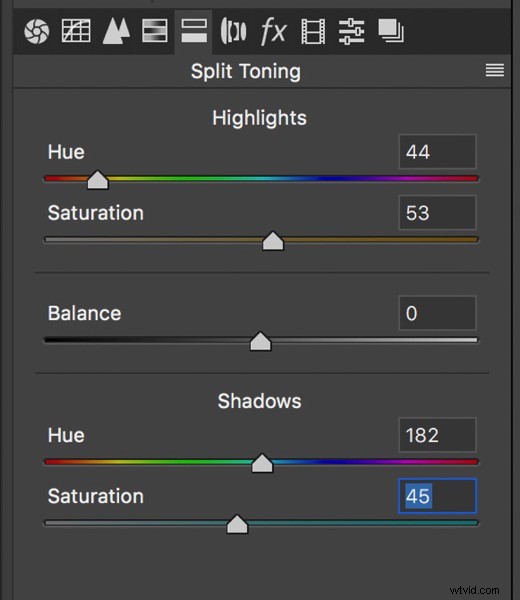Screen dimensions: 520x600
Task: Open the Presets sliders icon
Action: tap(351, 31)
